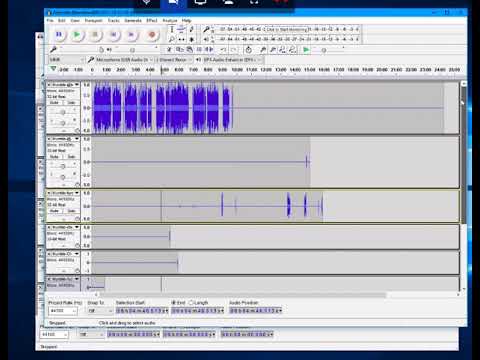Open the playback device dropdown
Image resolution: width=480 pixels, height=360 pixels.
[x=232, y=60]
